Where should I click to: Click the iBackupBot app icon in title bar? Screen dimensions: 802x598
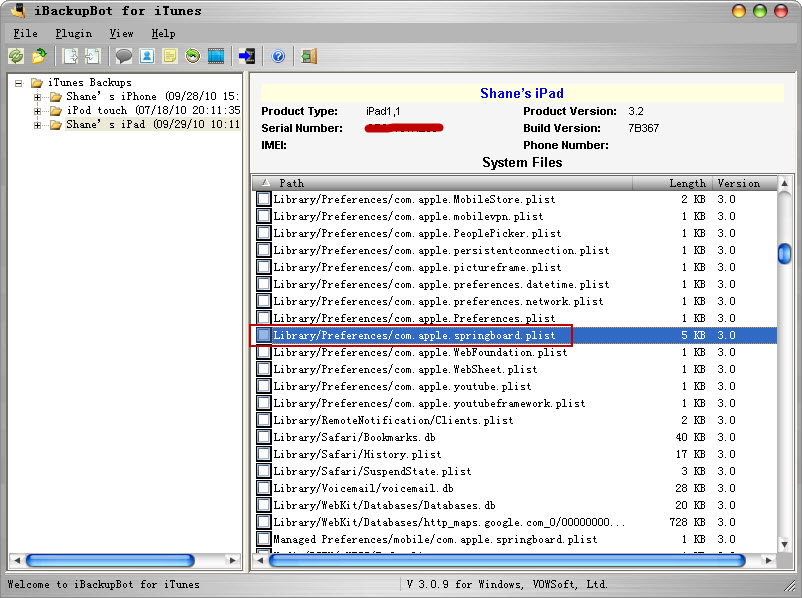click(18, 9)
